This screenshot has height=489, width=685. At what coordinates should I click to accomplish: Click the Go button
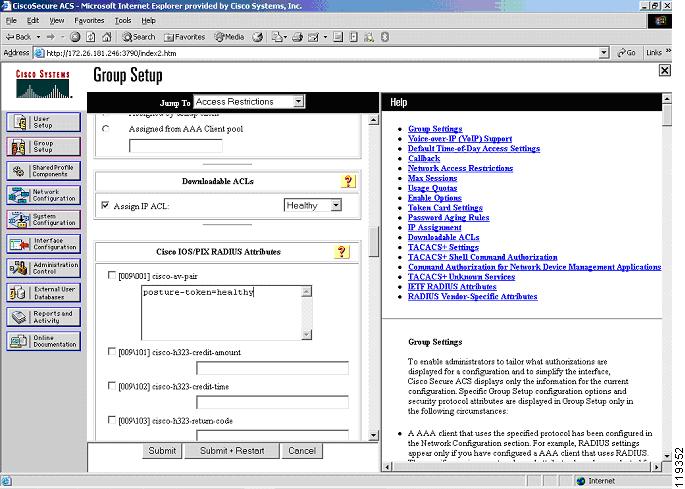(x=626, y=53)
